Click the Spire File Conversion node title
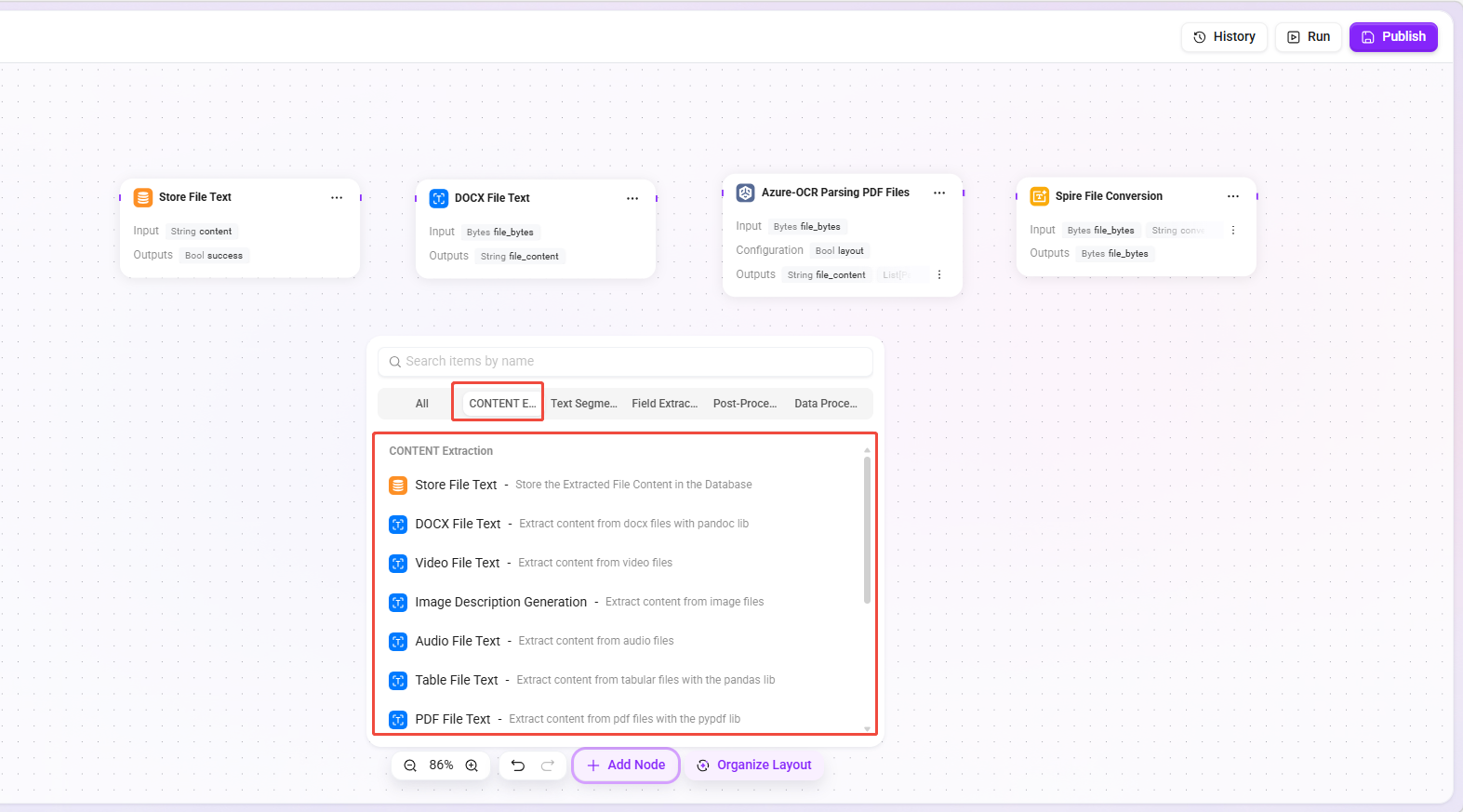This screenshot has height=812, width=1463. coord(1109,196)
